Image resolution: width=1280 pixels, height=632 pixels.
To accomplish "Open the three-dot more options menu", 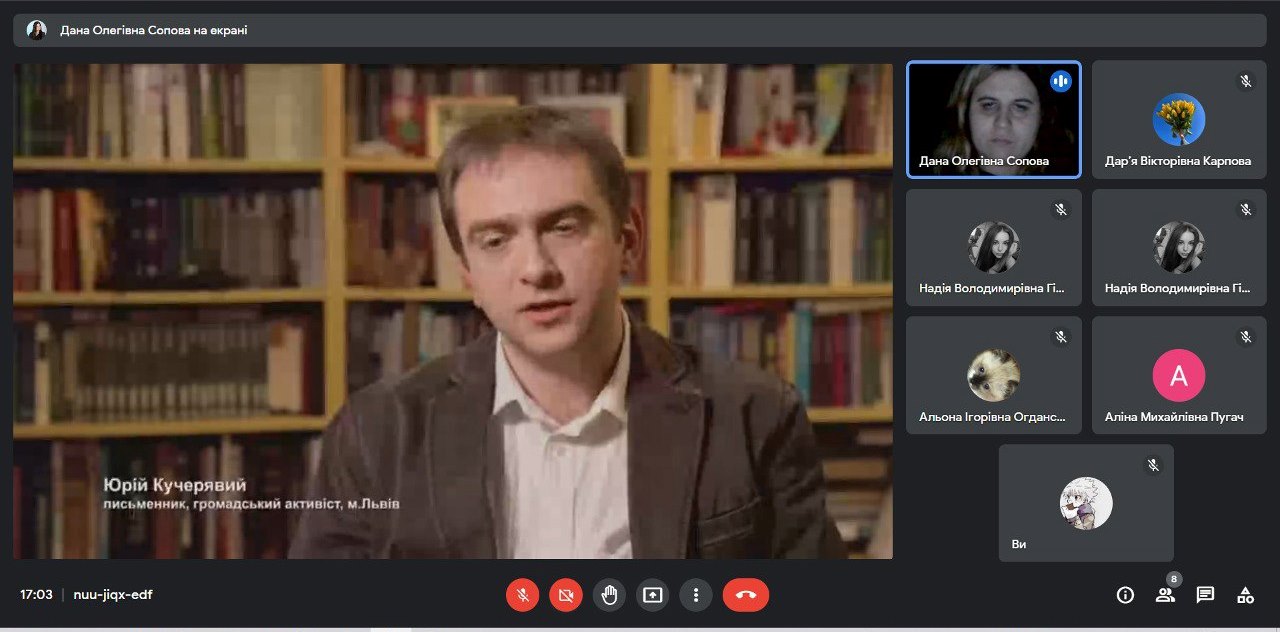I will pyautogui.click(x=696, y=595).
